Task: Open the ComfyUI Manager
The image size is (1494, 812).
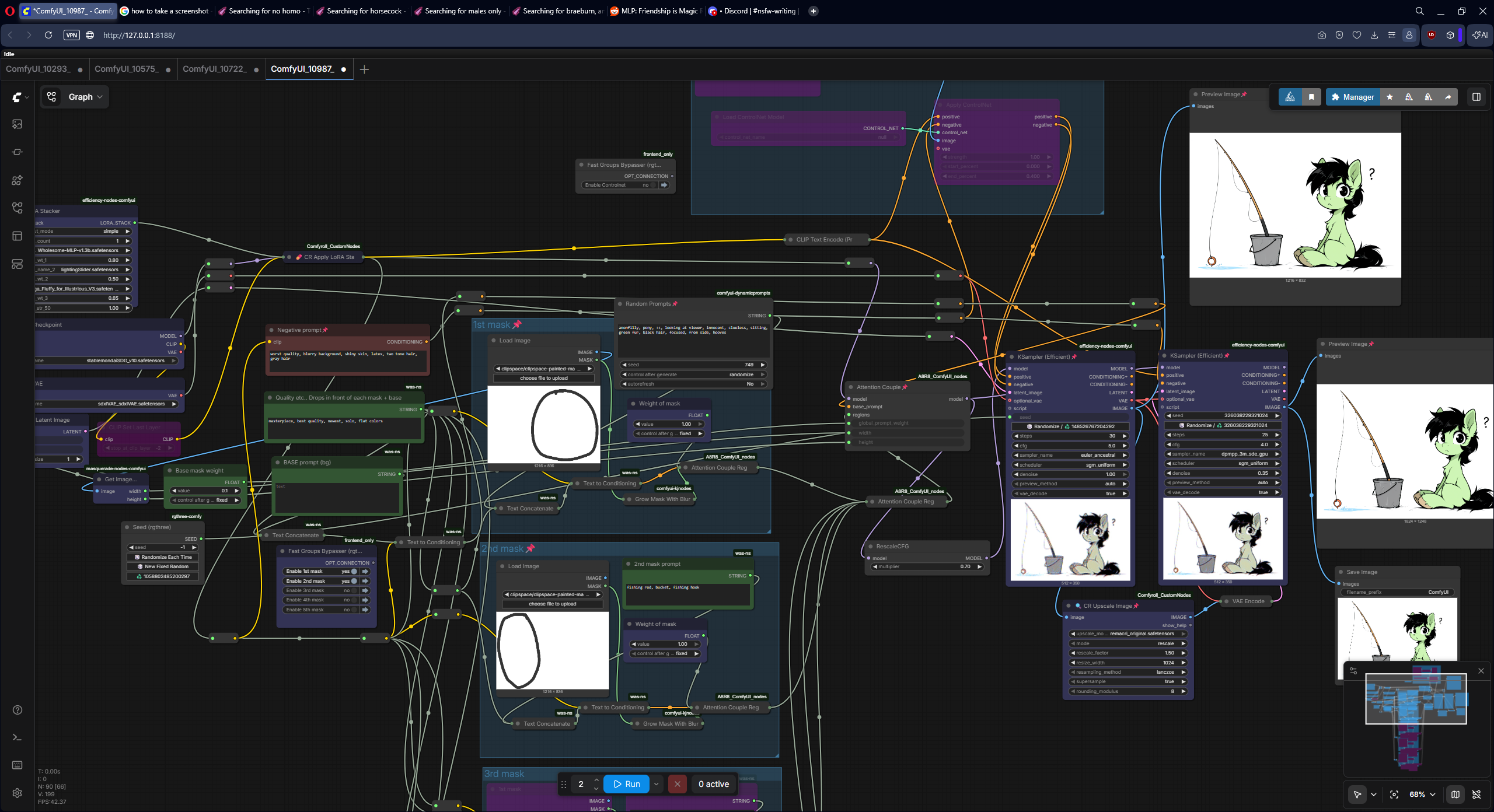Action: (x=1352, y=97)
